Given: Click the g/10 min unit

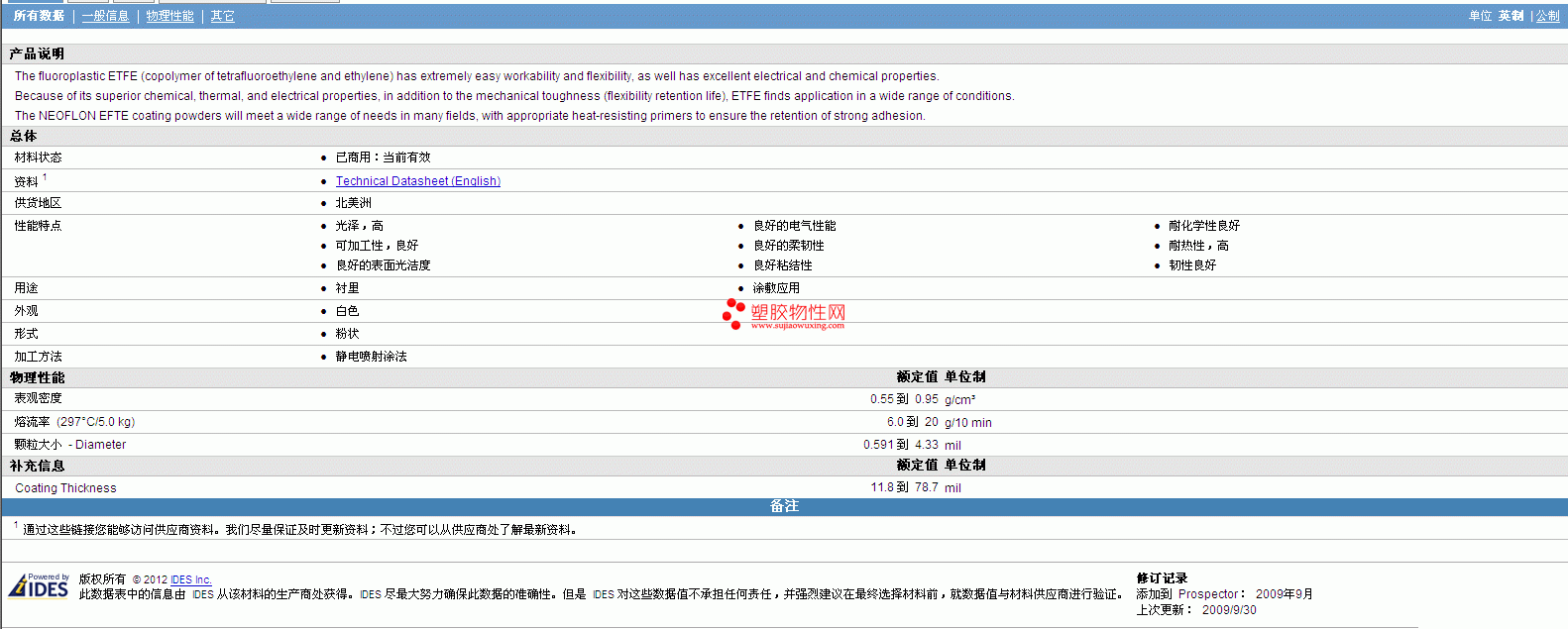Looking at the screenshot, I should pyautogui.click(x=968, y=423).
